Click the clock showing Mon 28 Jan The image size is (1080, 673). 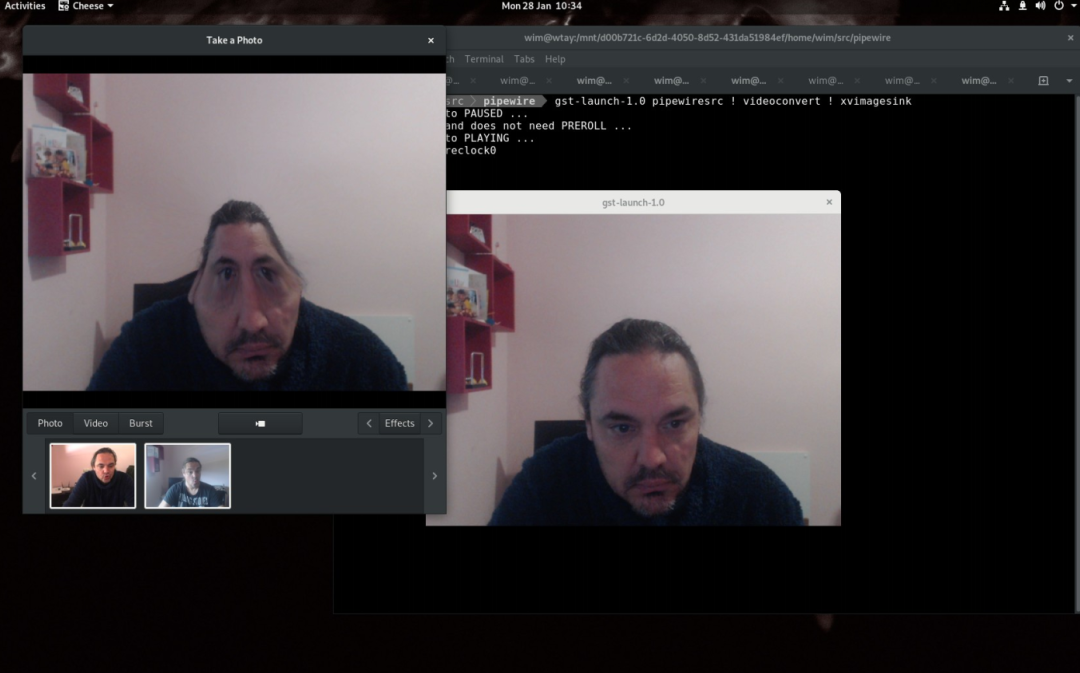[541, 6]
